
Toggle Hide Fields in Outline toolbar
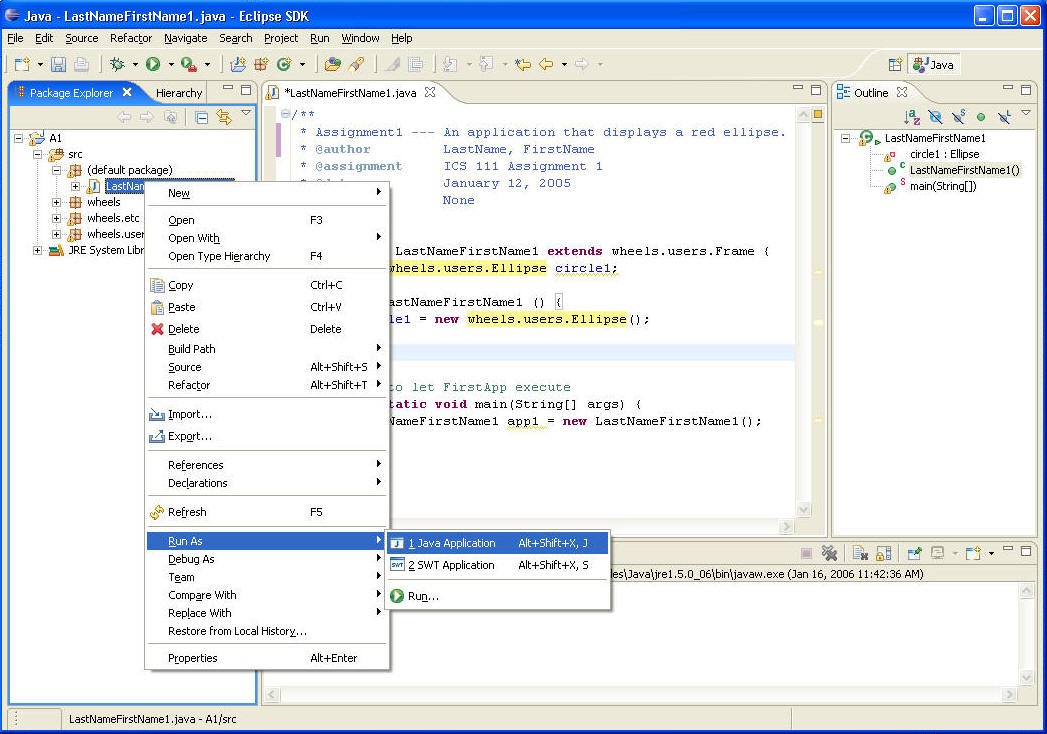tap(935, 118)
